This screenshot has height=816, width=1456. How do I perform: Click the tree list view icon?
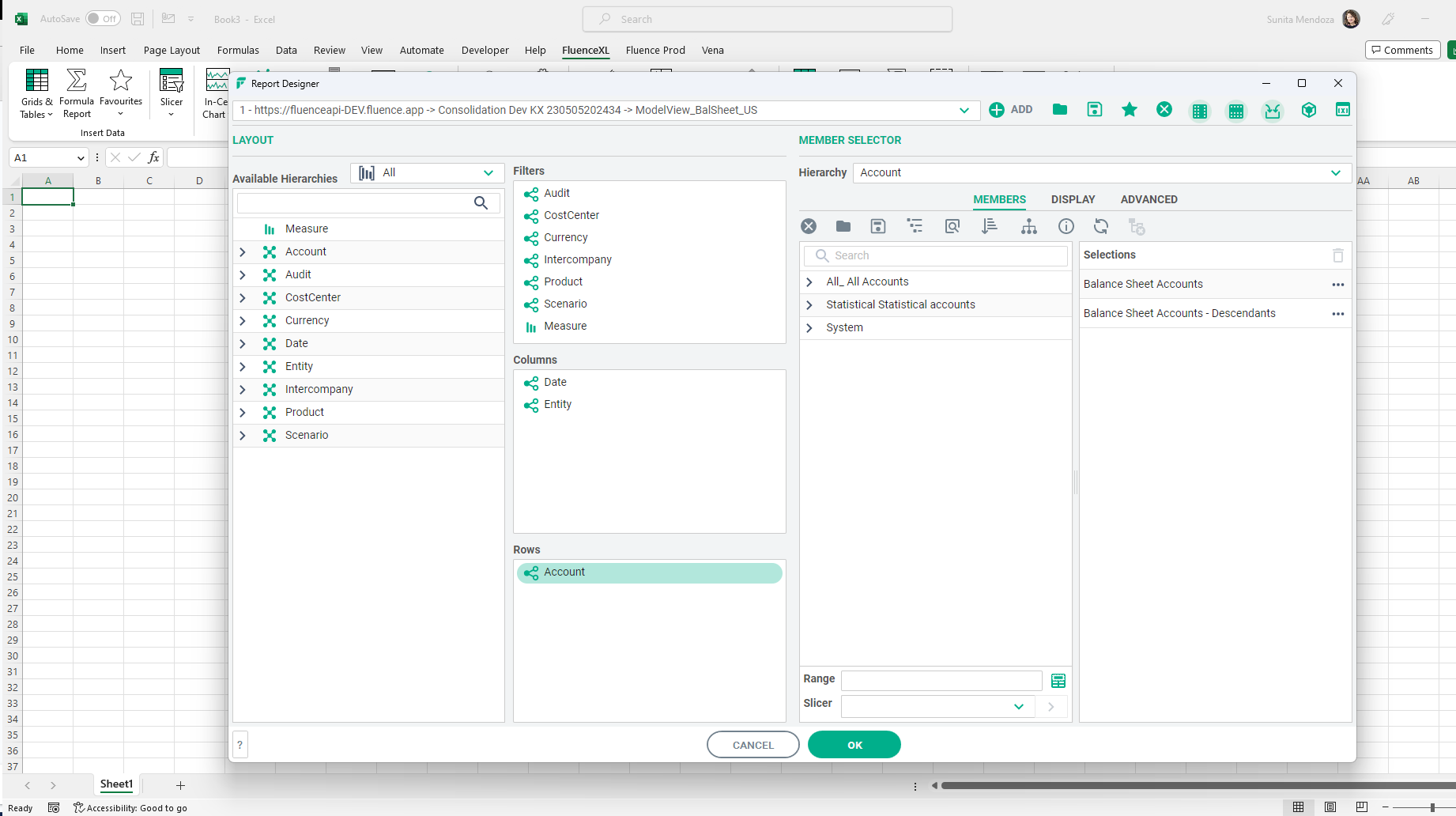point(915,226)
